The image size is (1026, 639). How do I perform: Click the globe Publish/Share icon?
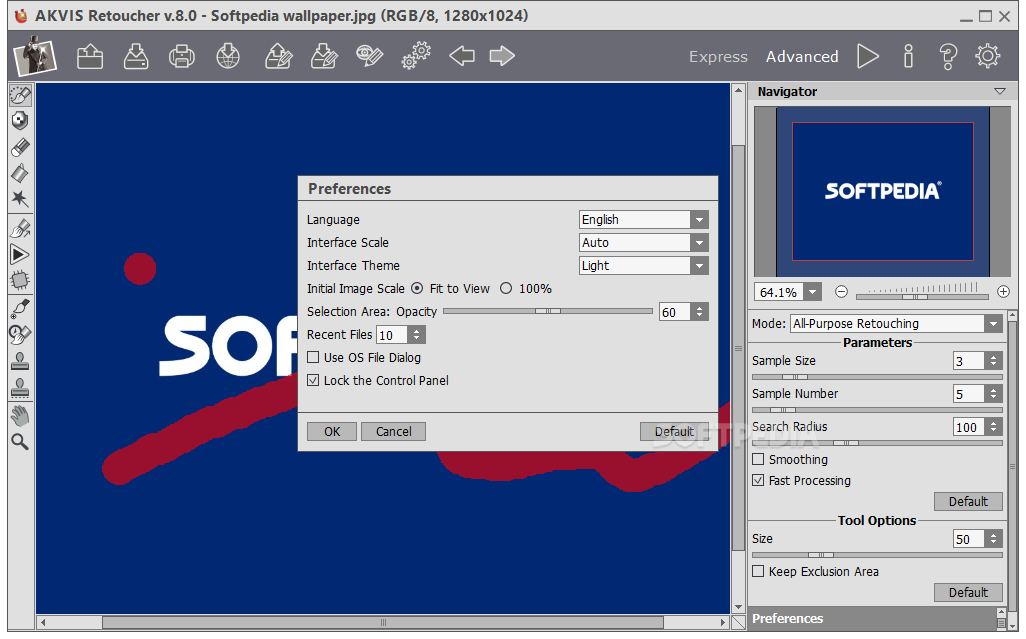pyautogui.click(x=228, y=56)
